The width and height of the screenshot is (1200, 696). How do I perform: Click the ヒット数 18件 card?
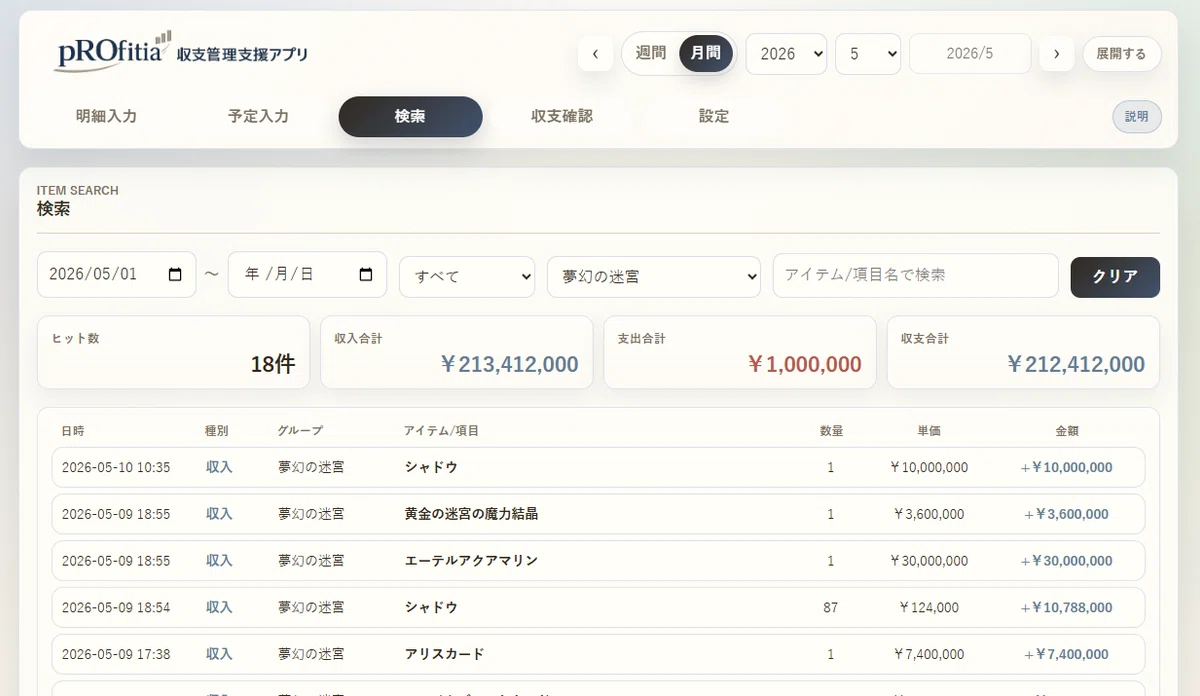pyautogui.click(x=173, y=352)
